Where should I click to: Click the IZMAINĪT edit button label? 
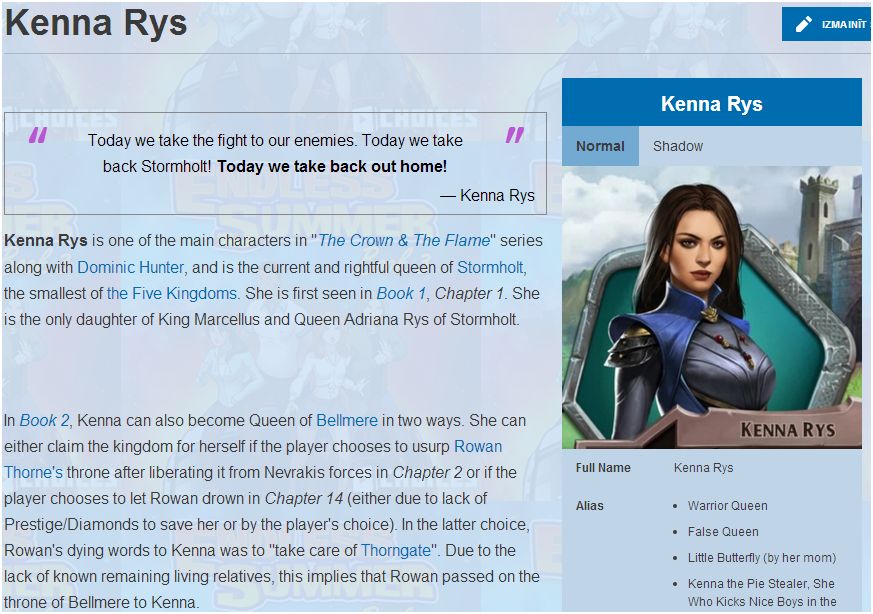pos(843,24)
